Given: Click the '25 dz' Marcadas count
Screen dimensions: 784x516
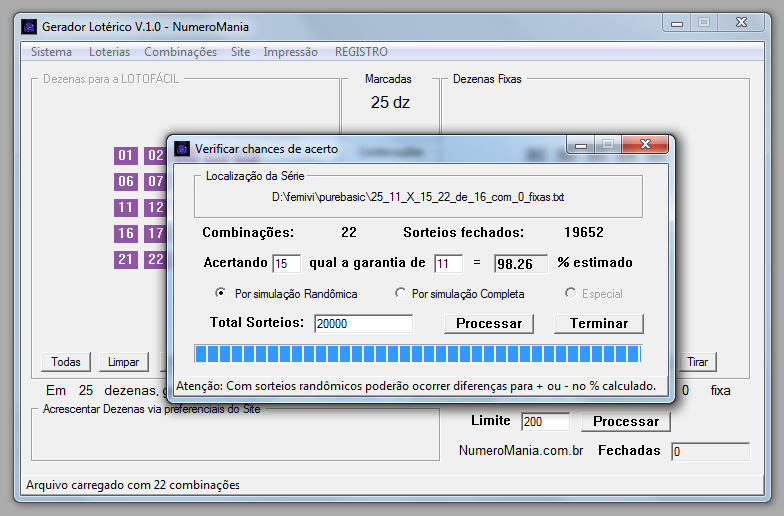Looking at the screenshot, I should pyautogui.click(x=390, y=102).
